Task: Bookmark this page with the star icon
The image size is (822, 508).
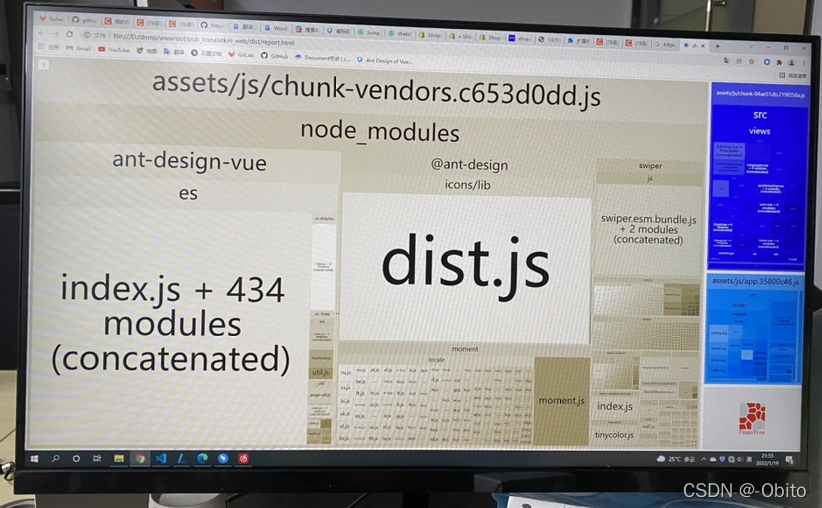Action: 751,61
